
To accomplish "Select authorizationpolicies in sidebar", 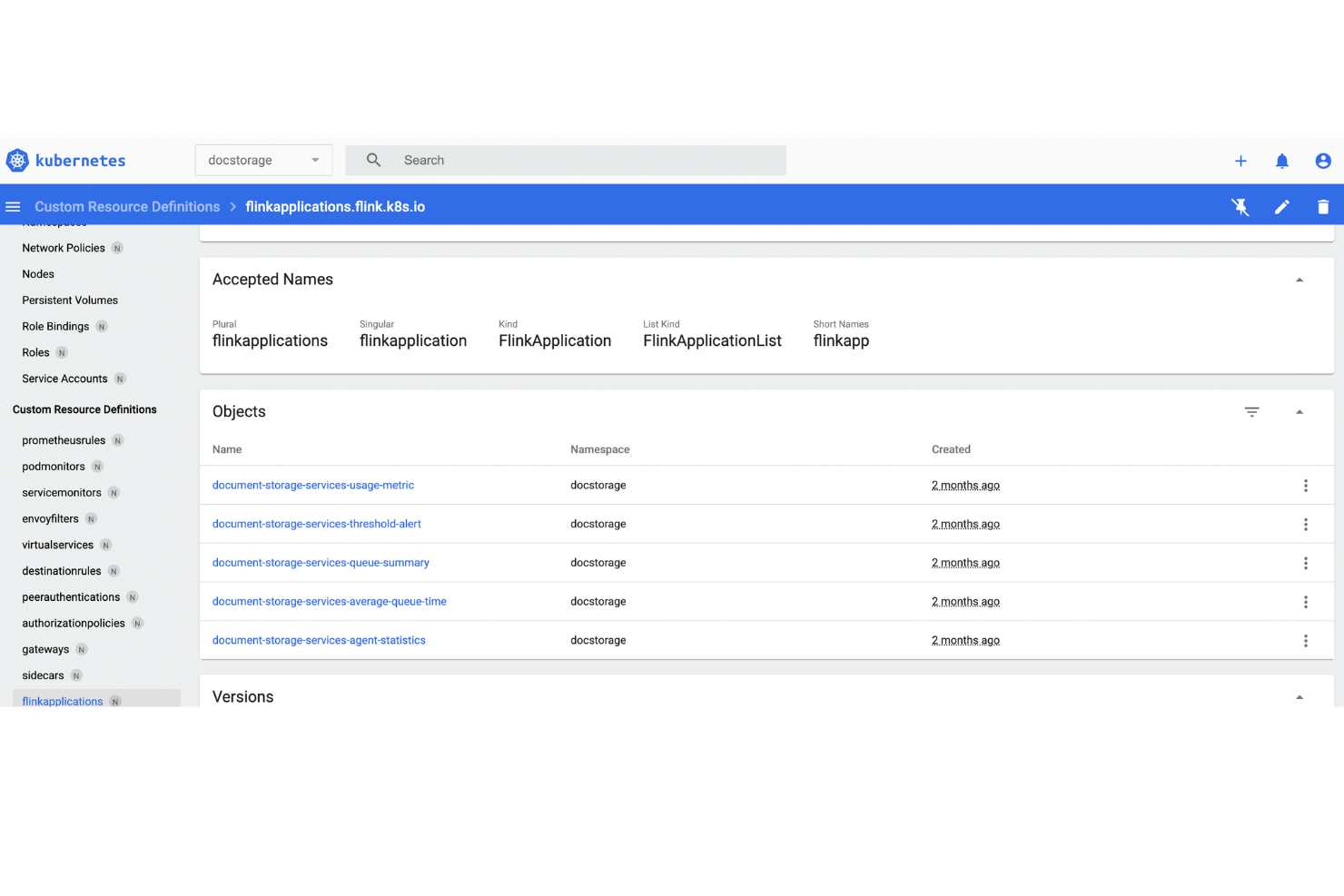I will [x=74, y=624].
